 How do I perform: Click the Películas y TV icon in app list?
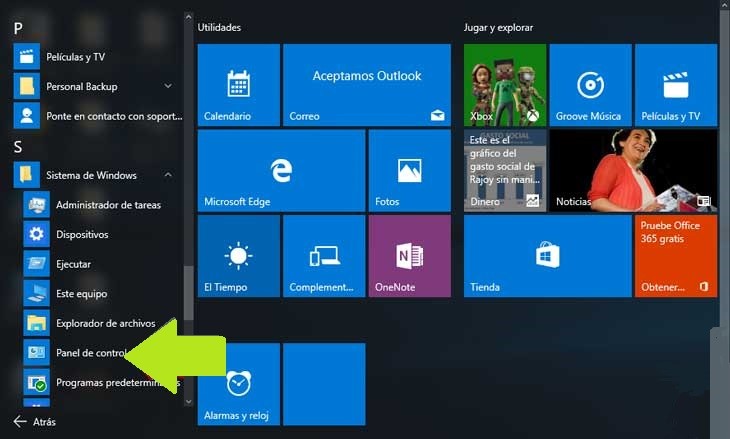[27, 57]
